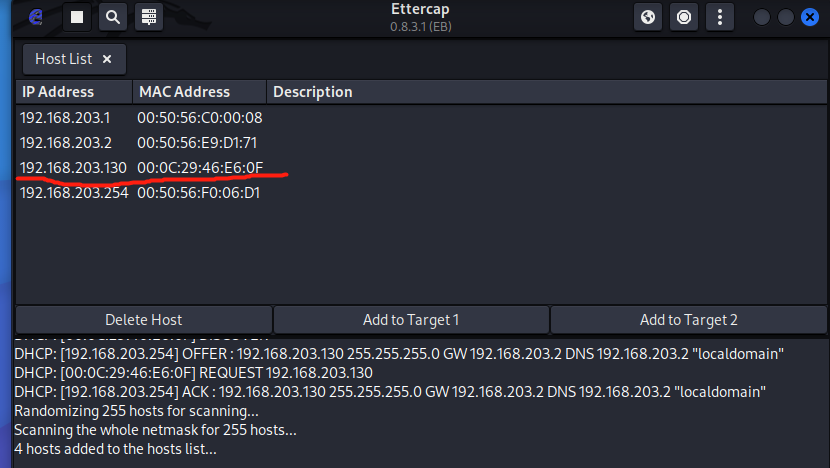Screen dimensions: 830x468
Task: Click MAC address 00:0C:29:46:E6:0F in host list
Action: click(200, 167)
